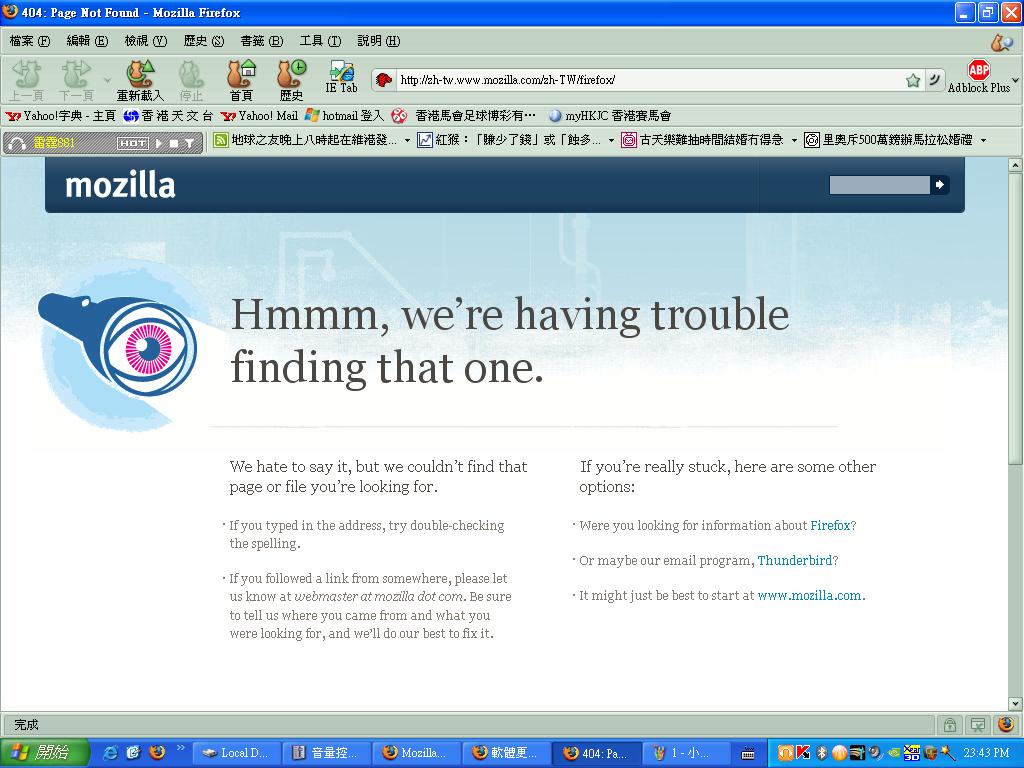Image resolution: width=1024 pixels, height=768 pixels.
Task: Play the 雷霆881 radio stream
Action: [x=159, y=143]
